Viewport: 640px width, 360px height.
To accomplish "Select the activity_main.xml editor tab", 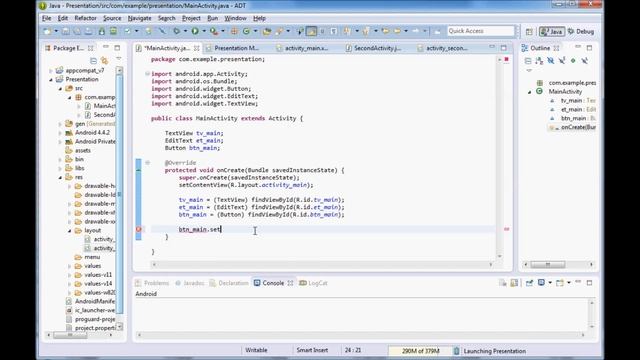I will coord(303,48).
